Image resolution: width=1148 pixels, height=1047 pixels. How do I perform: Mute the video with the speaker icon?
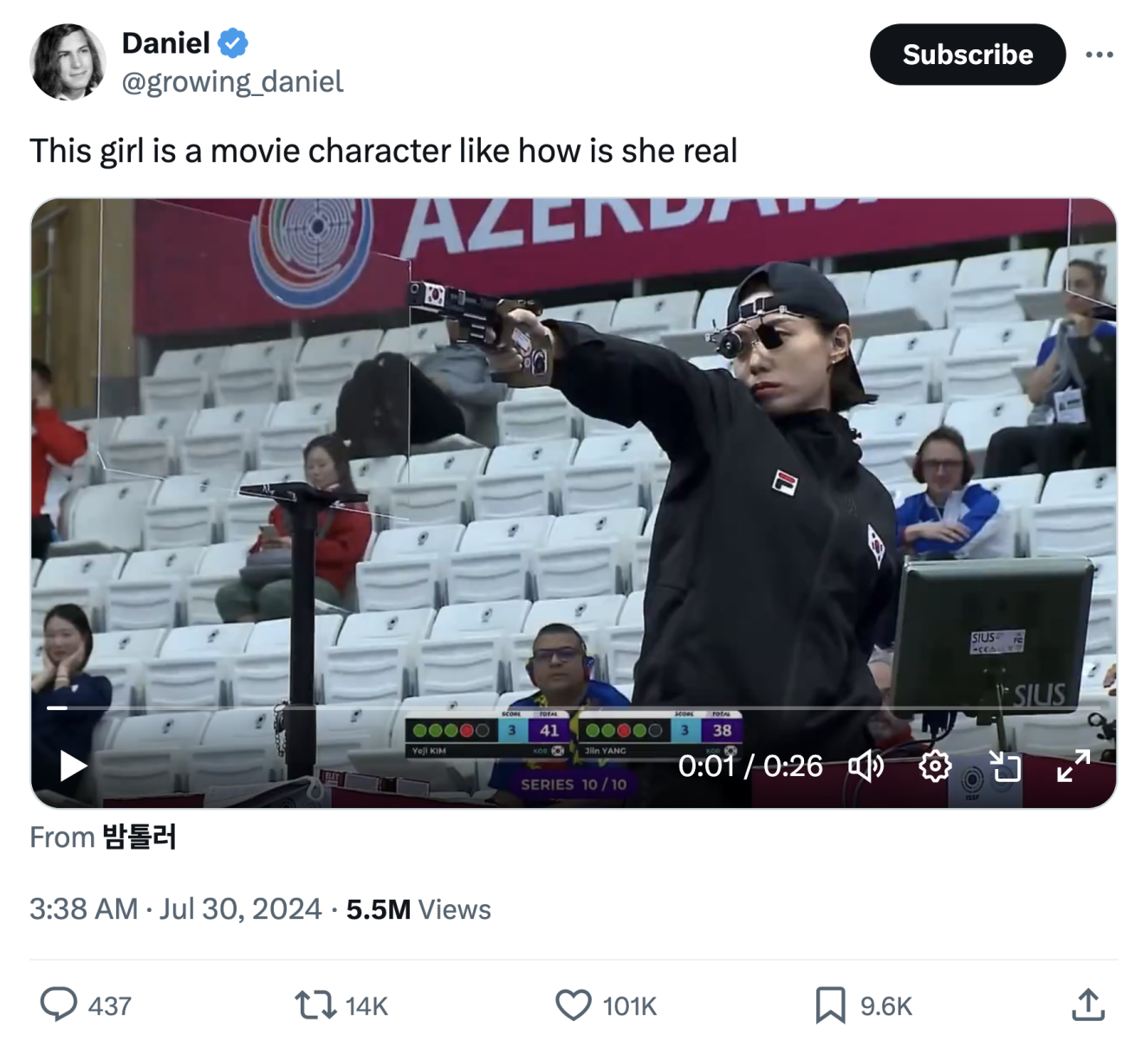866,766
